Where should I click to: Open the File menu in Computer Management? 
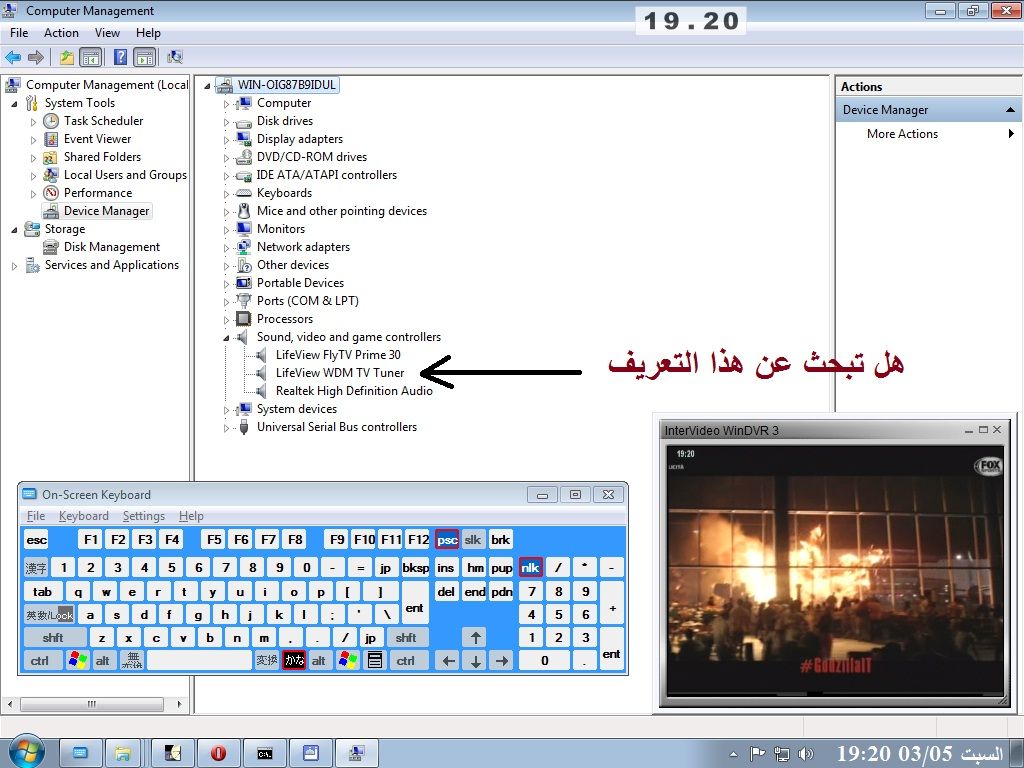pyautogui.click(x=19, y=33)
